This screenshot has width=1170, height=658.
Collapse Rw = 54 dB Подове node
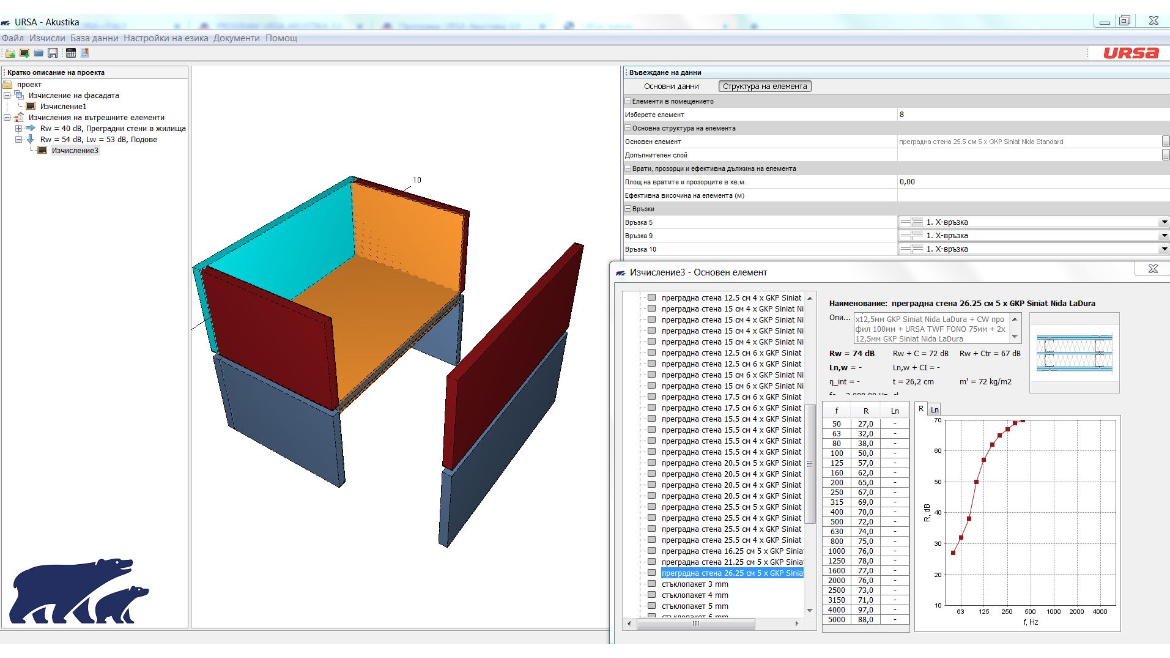point(19,140)
